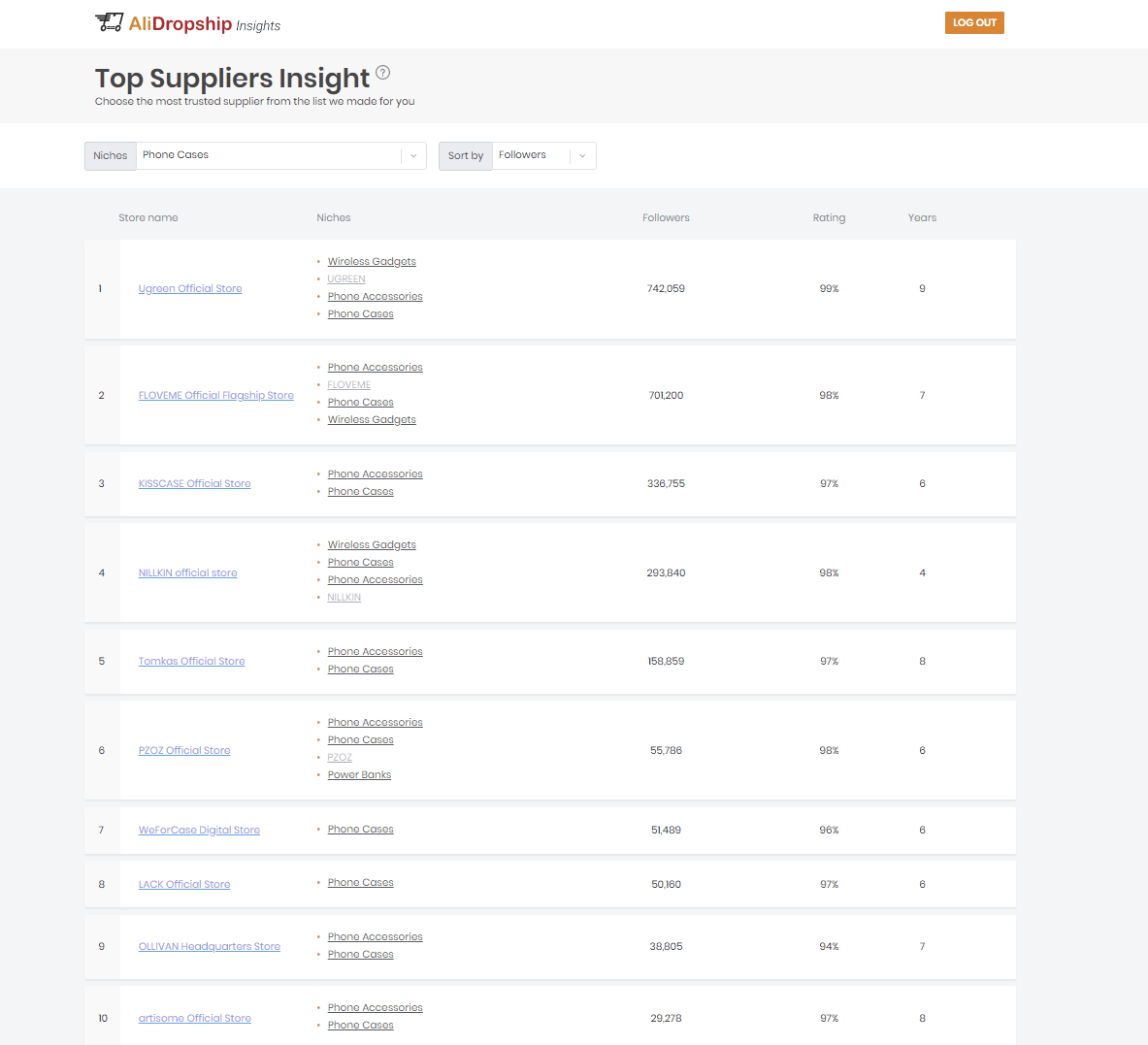This screenshot has width=1148, height=1045.
Task: Open the Ugreen Official Store page
Action: tap(189, 288)
